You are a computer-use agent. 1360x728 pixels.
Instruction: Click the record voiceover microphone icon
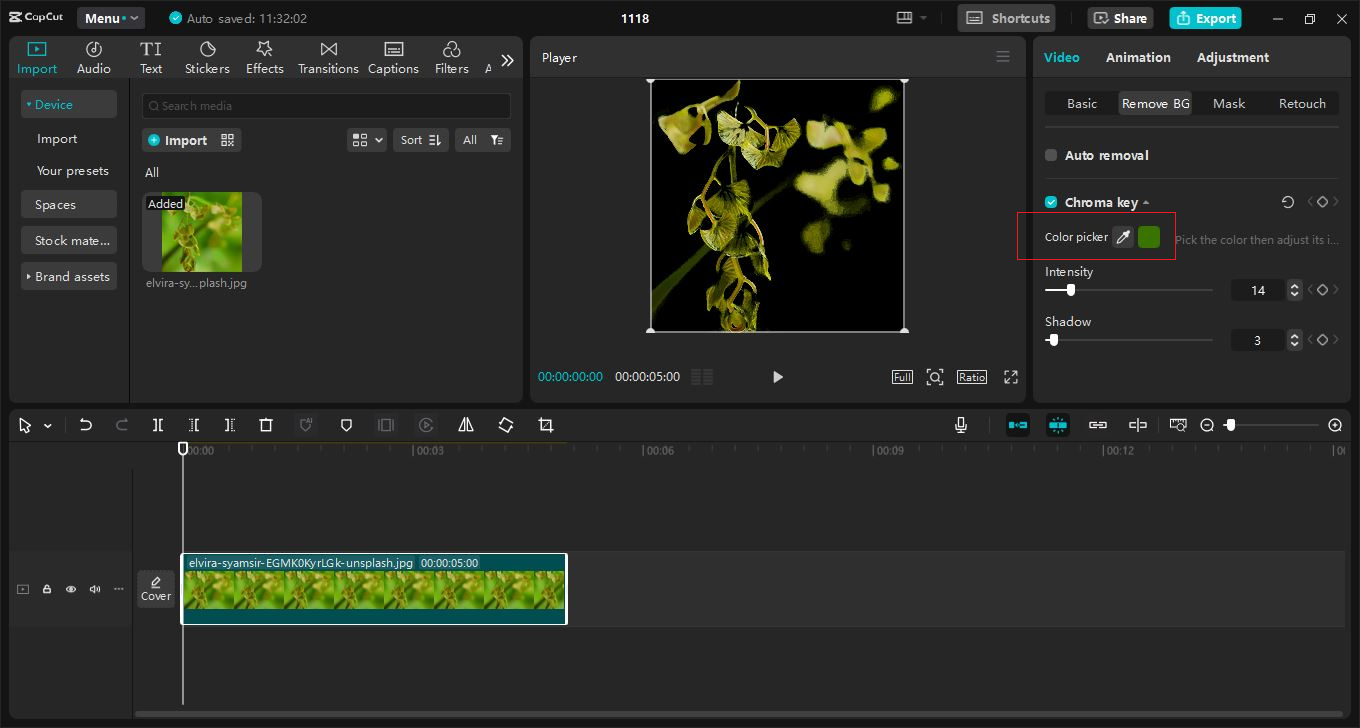[961, 425]
